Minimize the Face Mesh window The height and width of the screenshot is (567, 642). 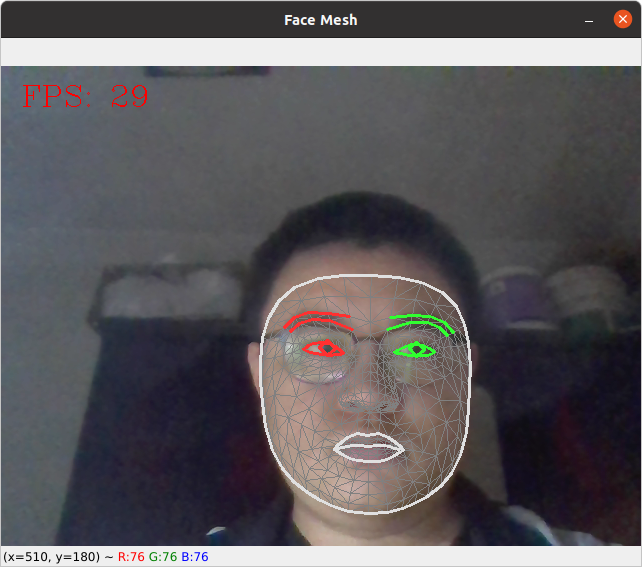tap(589, 20)
